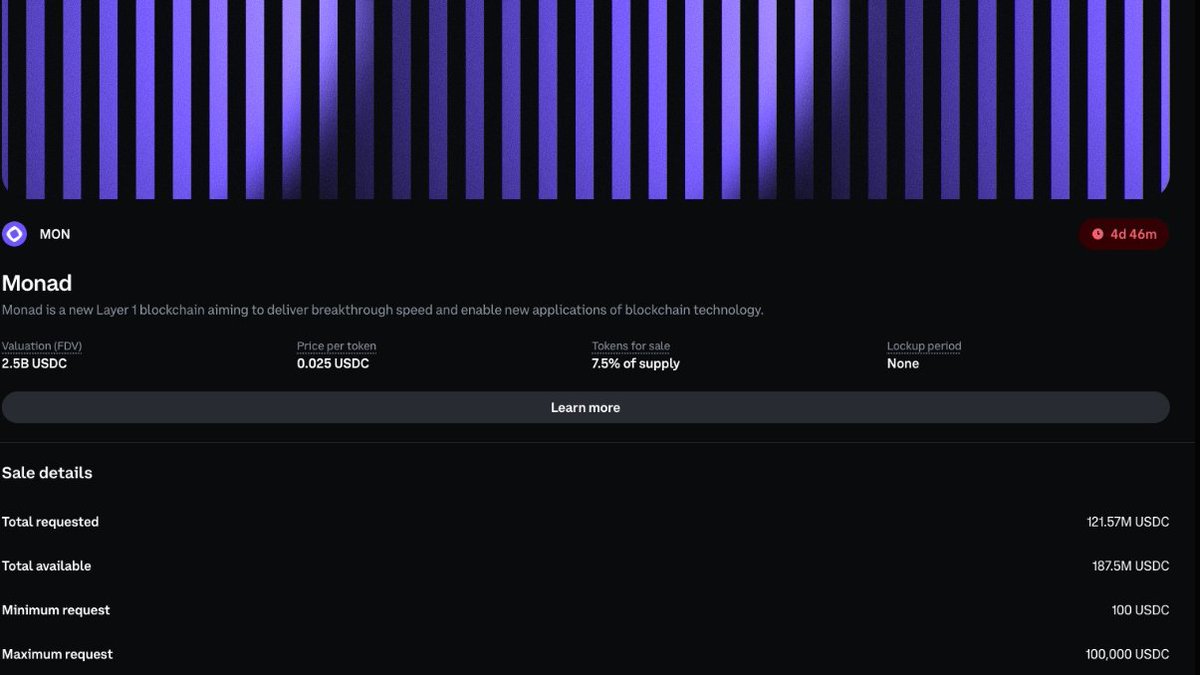This screenshot has width=1200, height=675.
Task: Select the MON ticker text
Action: pyautogui.click(x=55, y=234)
